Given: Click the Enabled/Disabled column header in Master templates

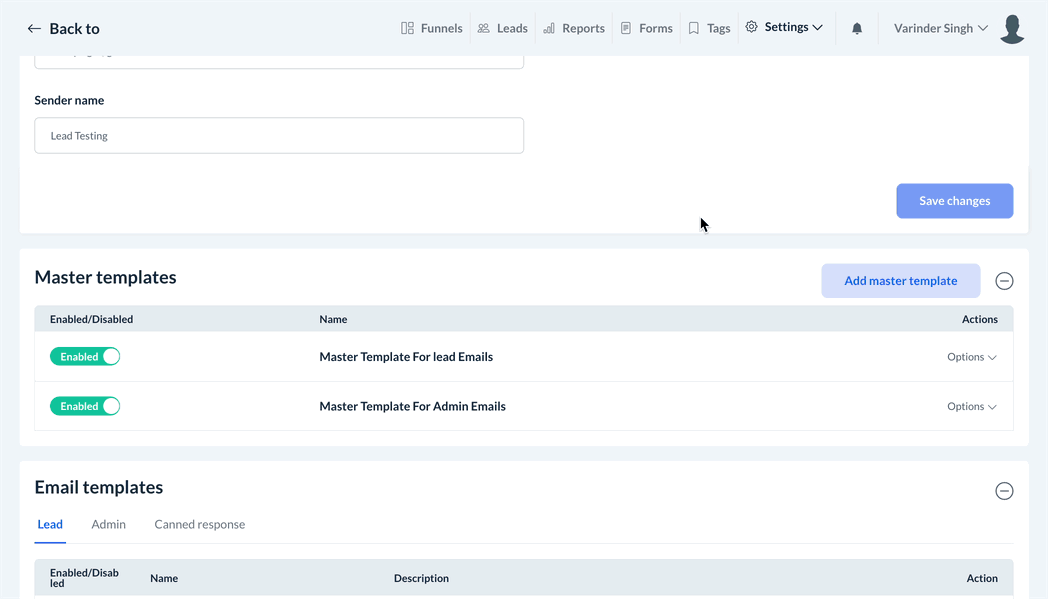Looking at the screenshot, I should point(92,320).
